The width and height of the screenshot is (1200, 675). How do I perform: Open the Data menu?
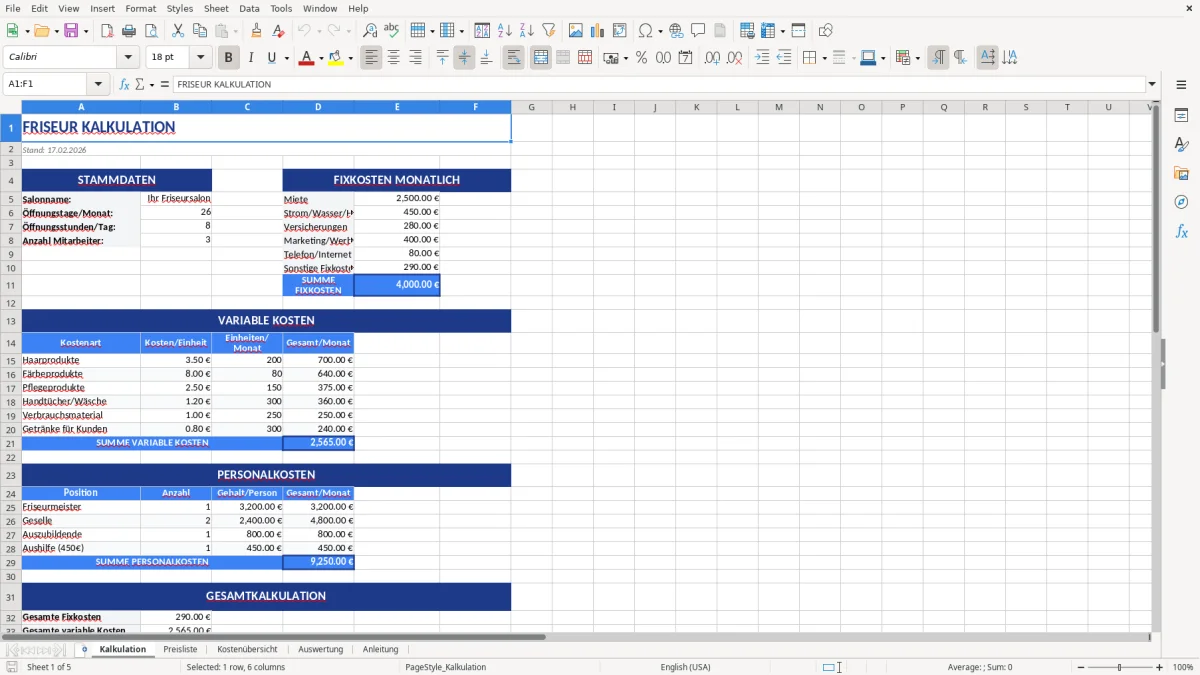coord(249,8)
